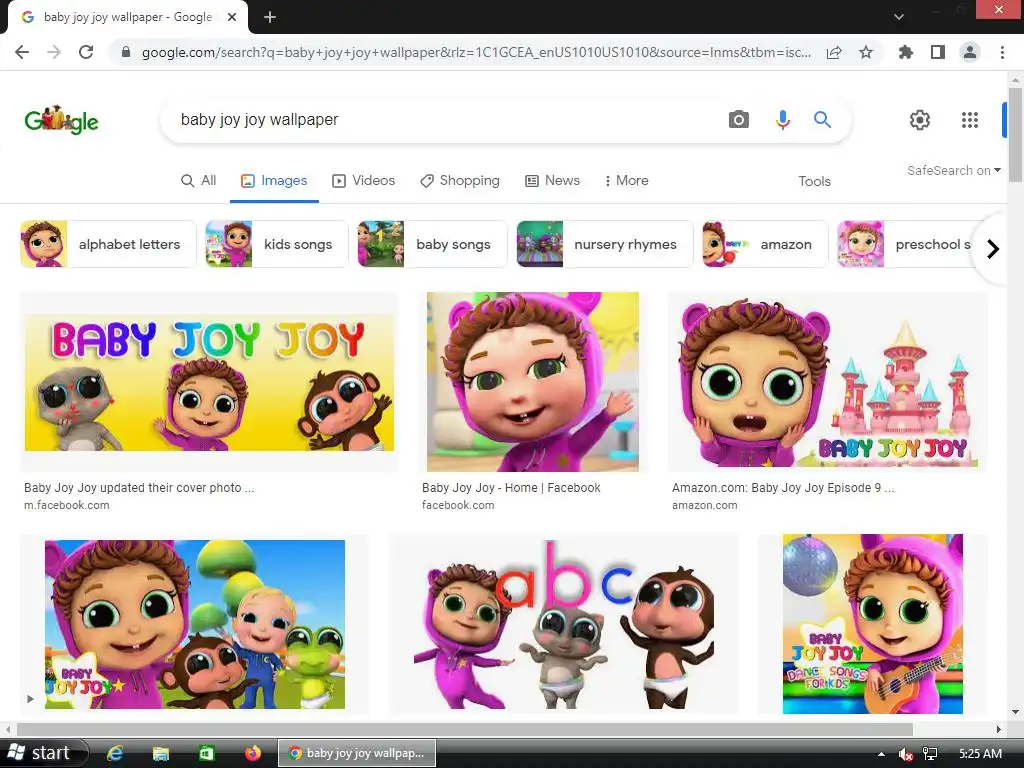Go back to the previous page
1024x768 pixels.
pyautogui.click(x=22, y=52)
